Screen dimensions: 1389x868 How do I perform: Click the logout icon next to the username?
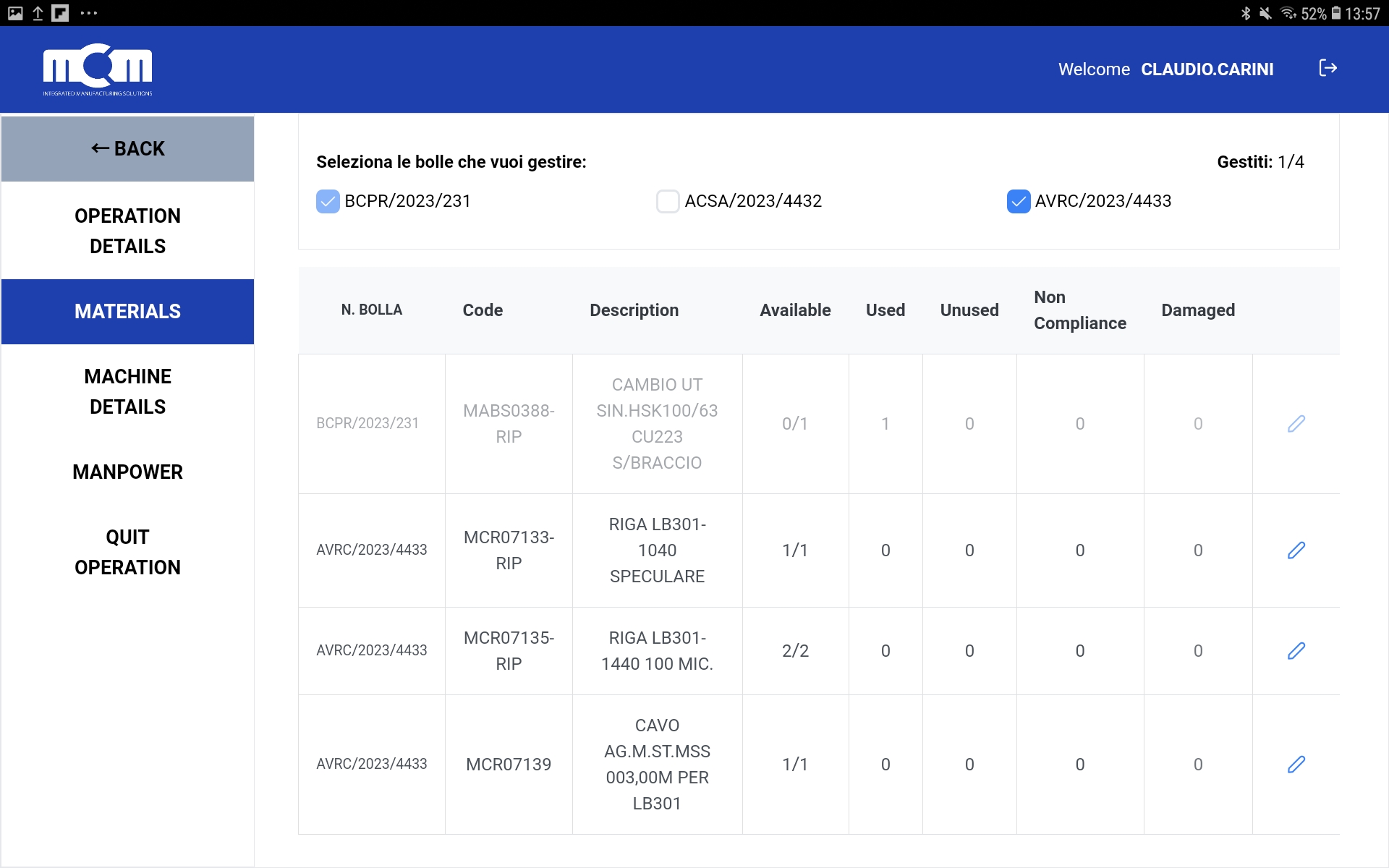pos(1328,68)
